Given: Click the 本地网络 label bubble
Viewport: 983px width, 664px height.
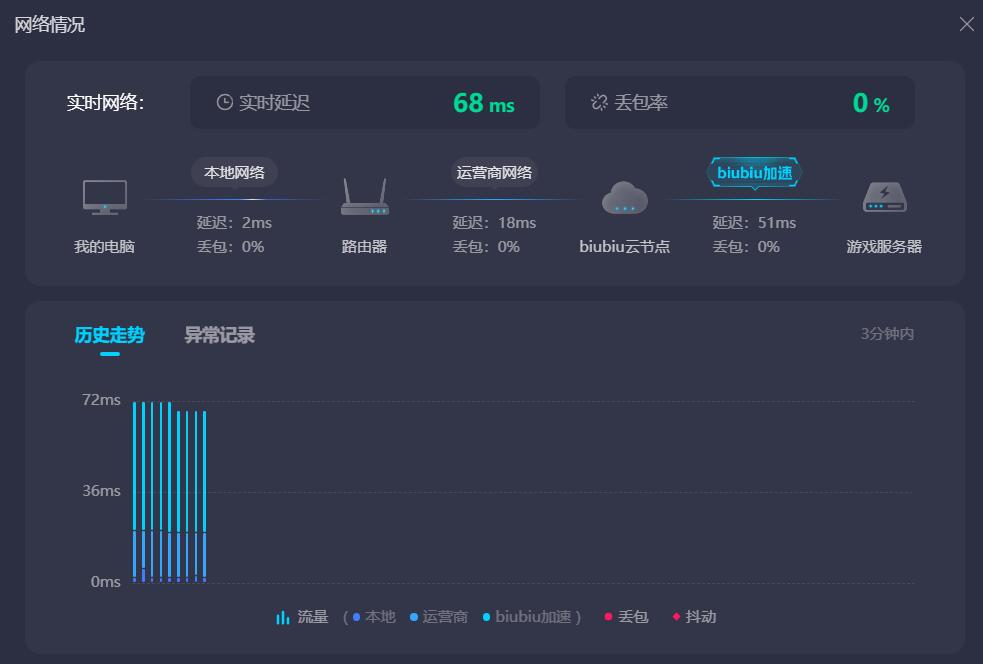Looking at the screenshot, I should point(234,172).
